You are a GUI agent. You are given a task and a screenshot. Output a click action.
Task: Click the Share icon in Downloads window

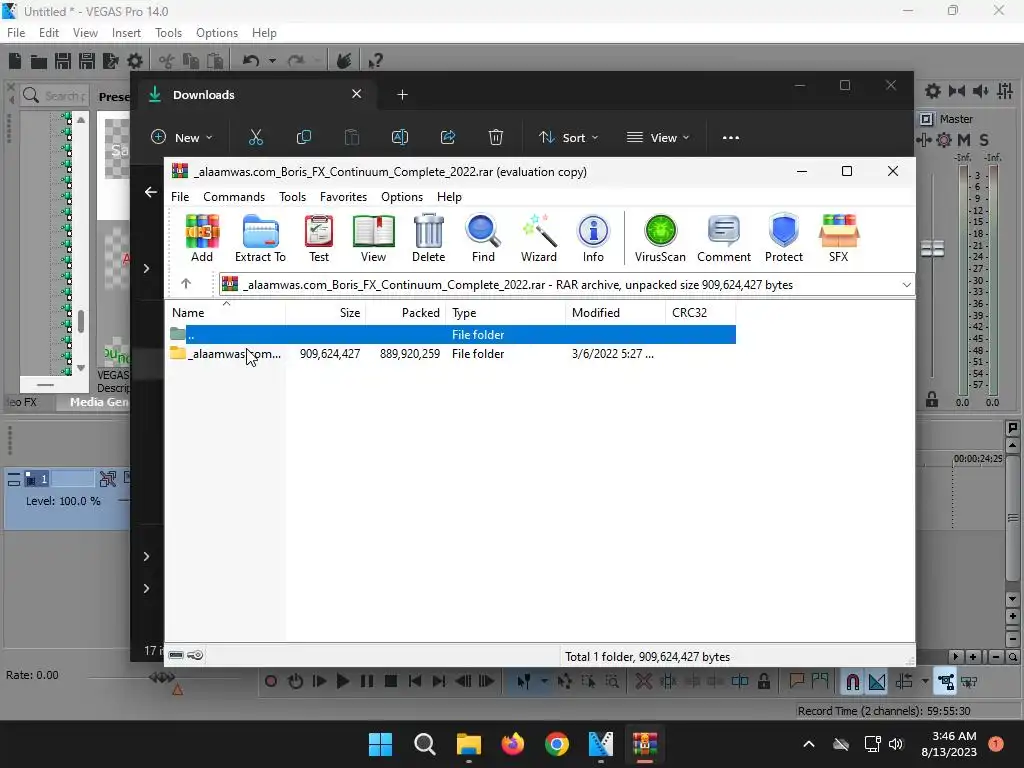point(448,137)
